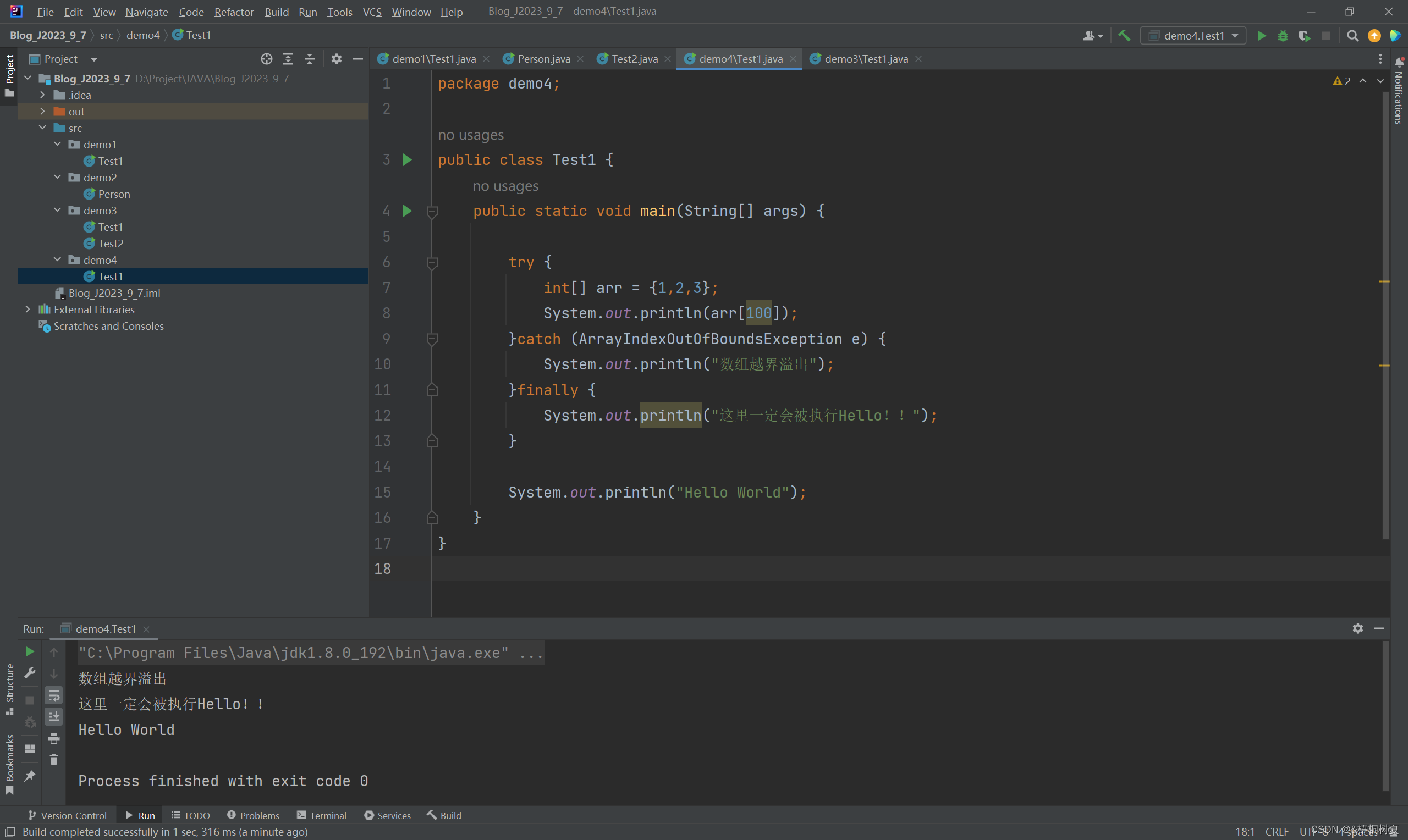Toggle Bookmarks tool window side button
This screenshot has height=840, width=1408.
[x=9, y=764]
